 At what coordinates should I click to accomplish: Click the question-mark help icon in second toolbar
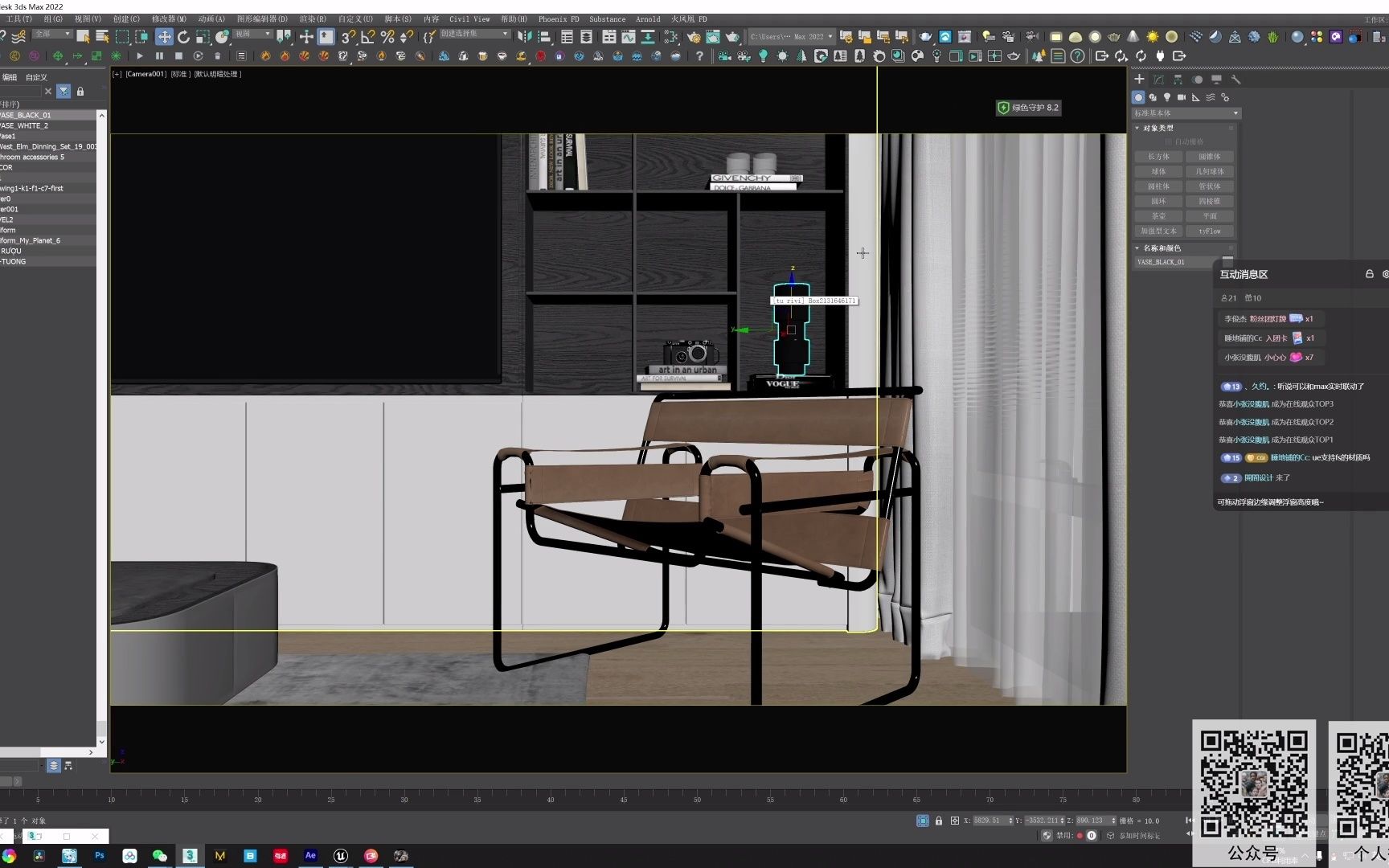[x=699, y=56]
